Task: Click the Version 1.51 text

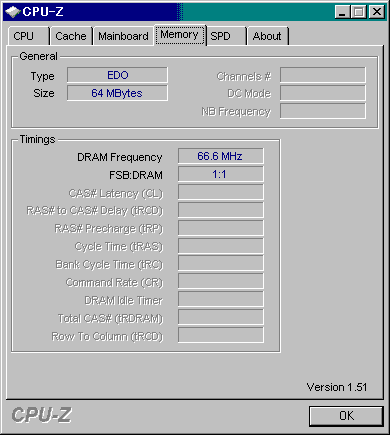Action: click(337, 387)
